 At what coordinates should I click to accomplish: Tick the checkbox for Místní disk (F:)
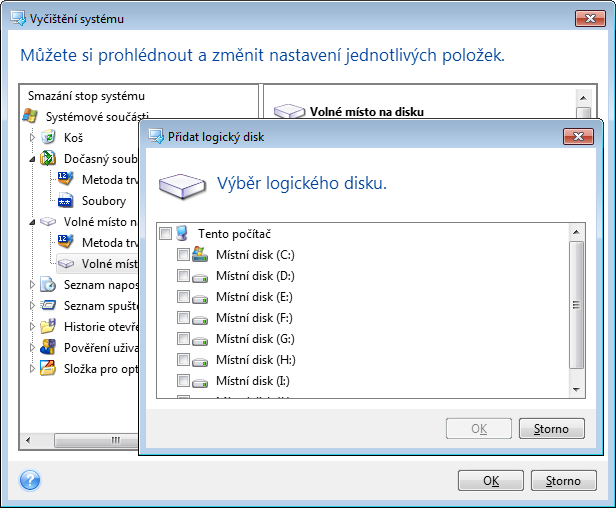pos(183,317)
